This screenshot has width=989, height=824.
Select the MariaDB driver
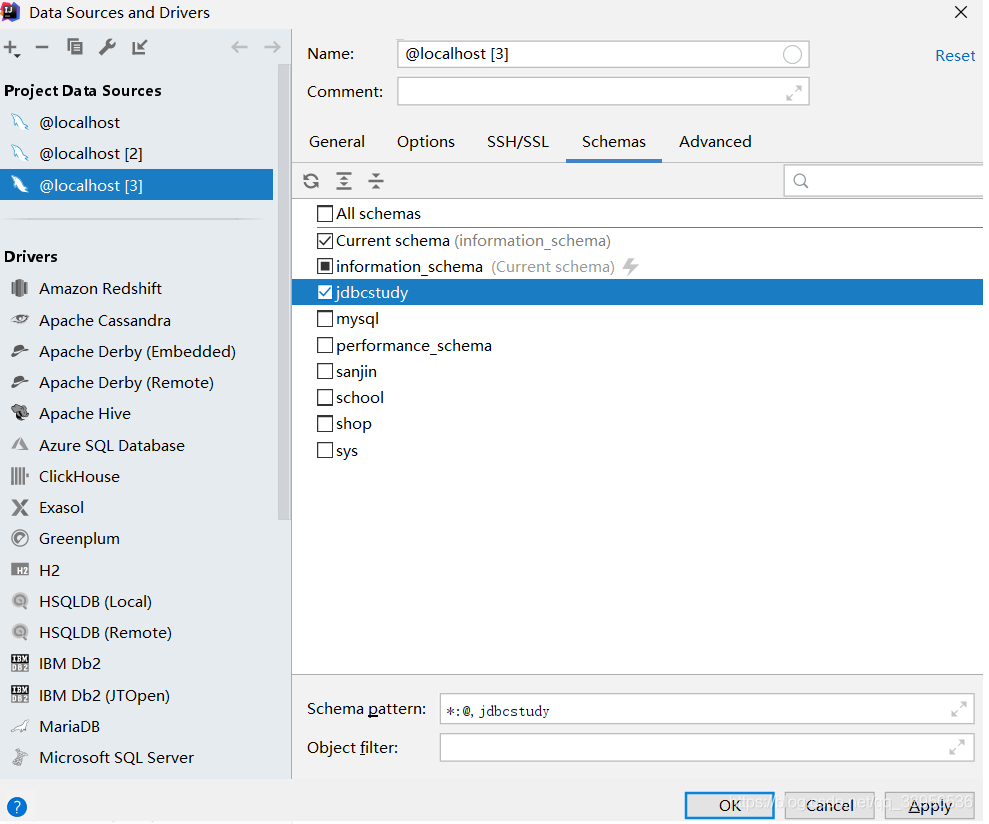[69, 726]
